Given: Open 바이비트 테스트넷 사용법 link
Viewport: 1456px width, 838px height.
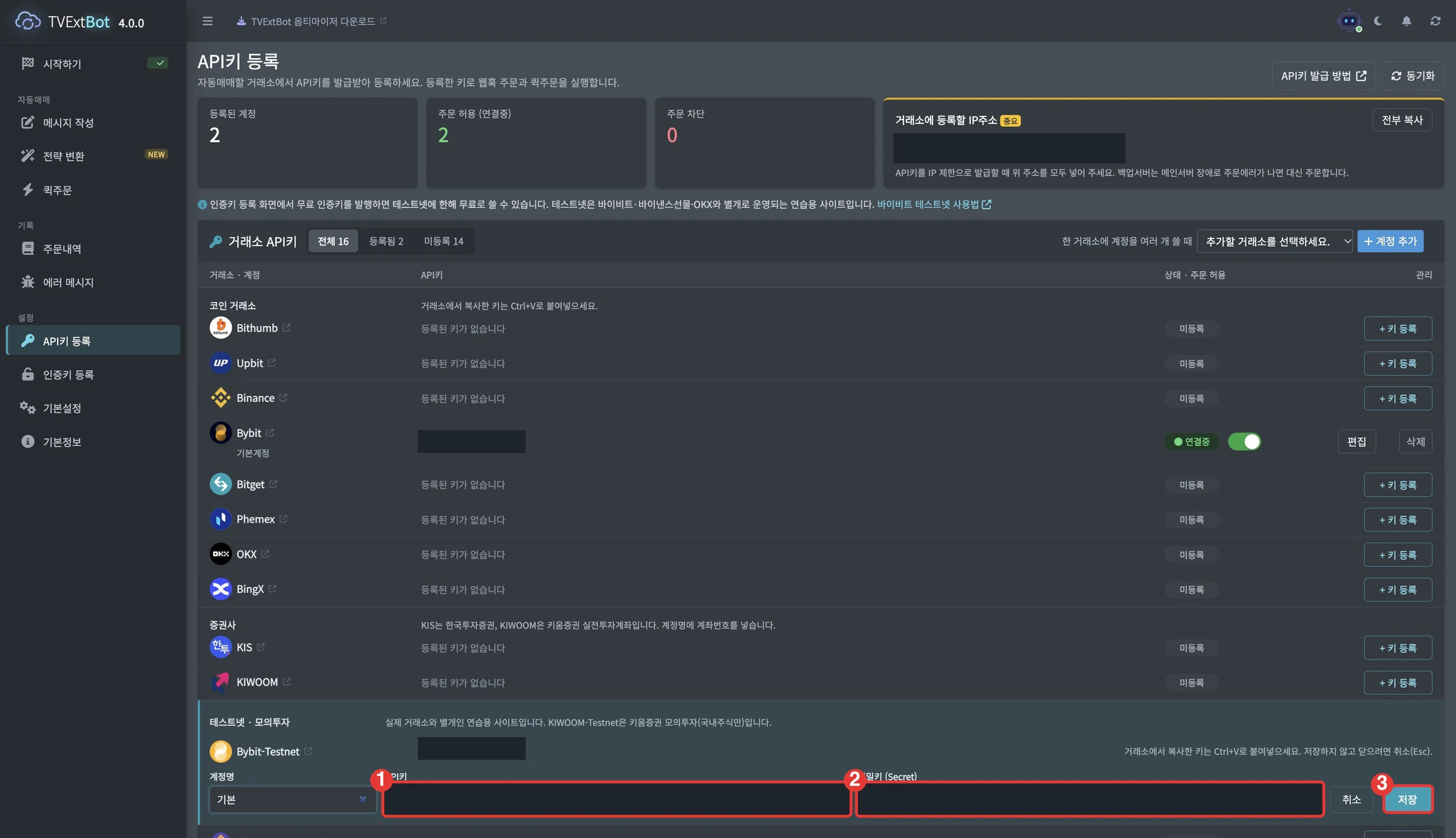Looking at the screenshot, I should pyautogui.click(x=934, y=204).
